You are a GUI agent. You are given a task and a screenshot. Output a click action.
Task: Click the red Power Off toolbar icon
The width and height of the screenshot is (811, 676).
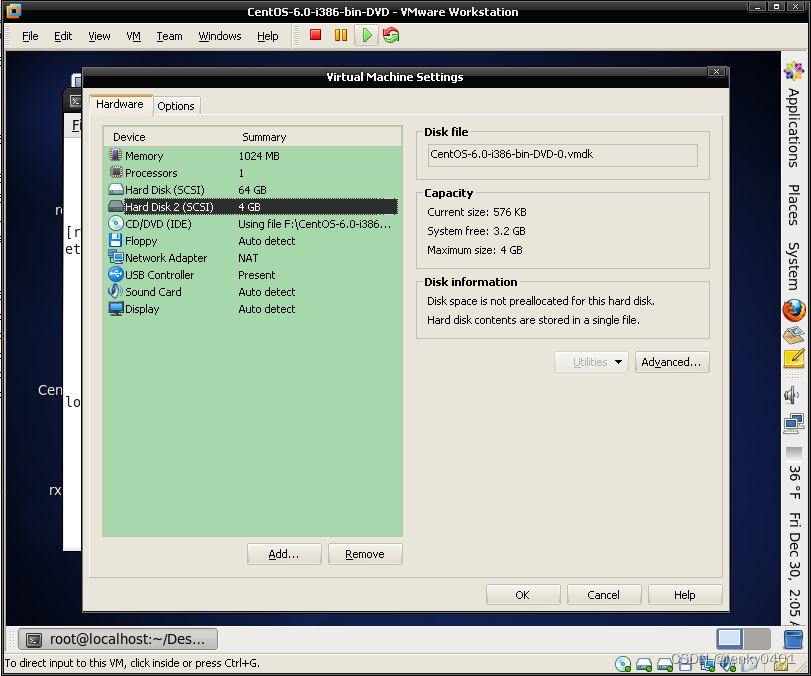[315, 35]
